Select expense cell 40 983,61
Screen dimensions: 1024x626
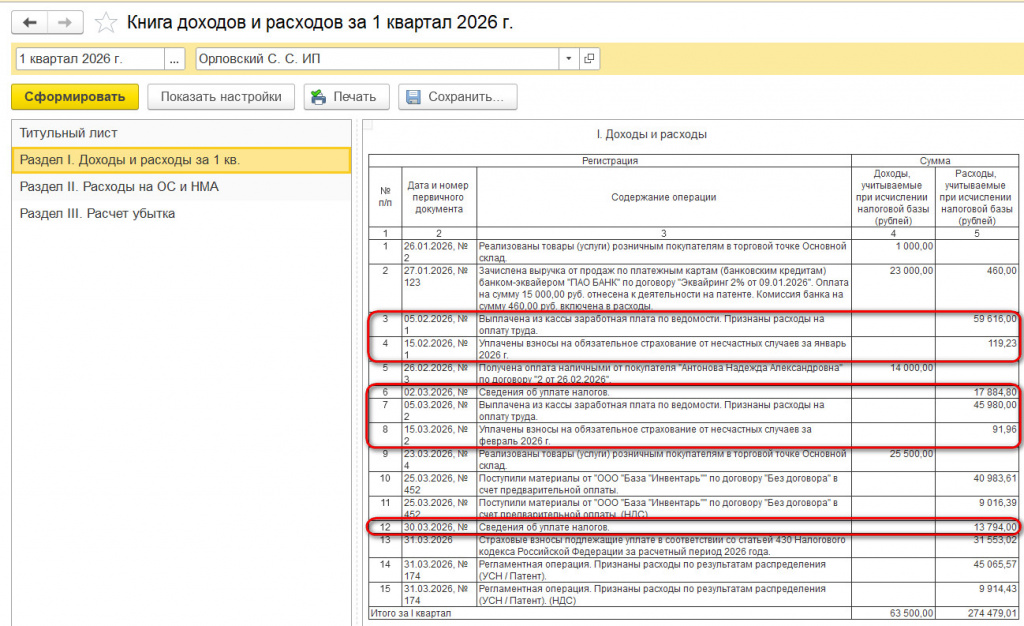point(977,484)
